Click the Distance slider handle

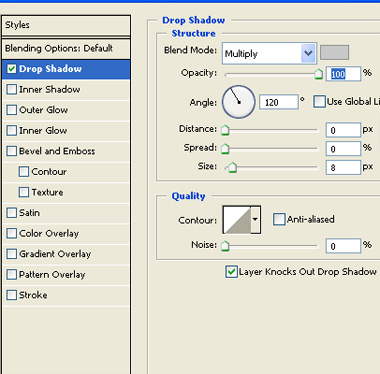click(225, 130)
